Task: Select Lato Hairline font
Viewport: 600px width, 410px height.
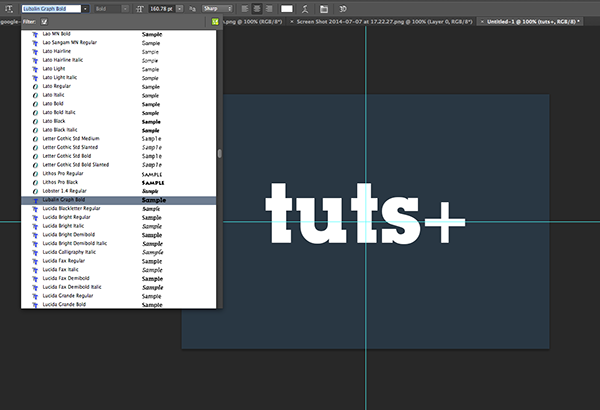Action: [x=119, y=52]
